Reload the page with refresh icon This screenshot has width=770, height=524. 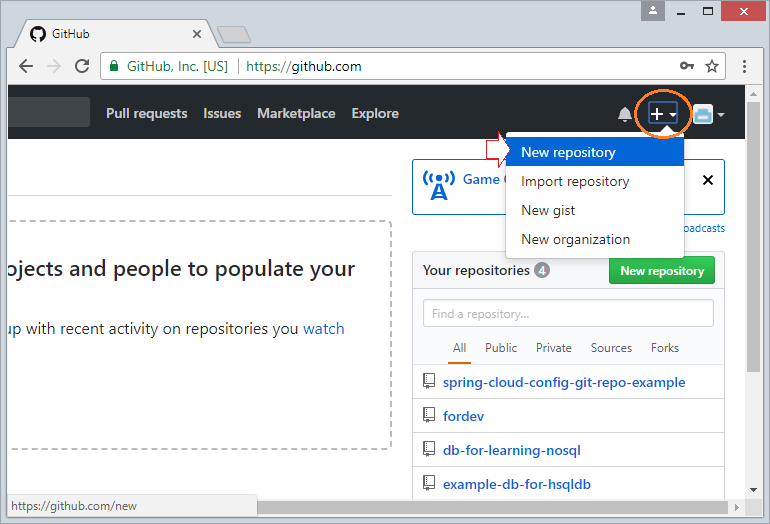coord(82,66)
